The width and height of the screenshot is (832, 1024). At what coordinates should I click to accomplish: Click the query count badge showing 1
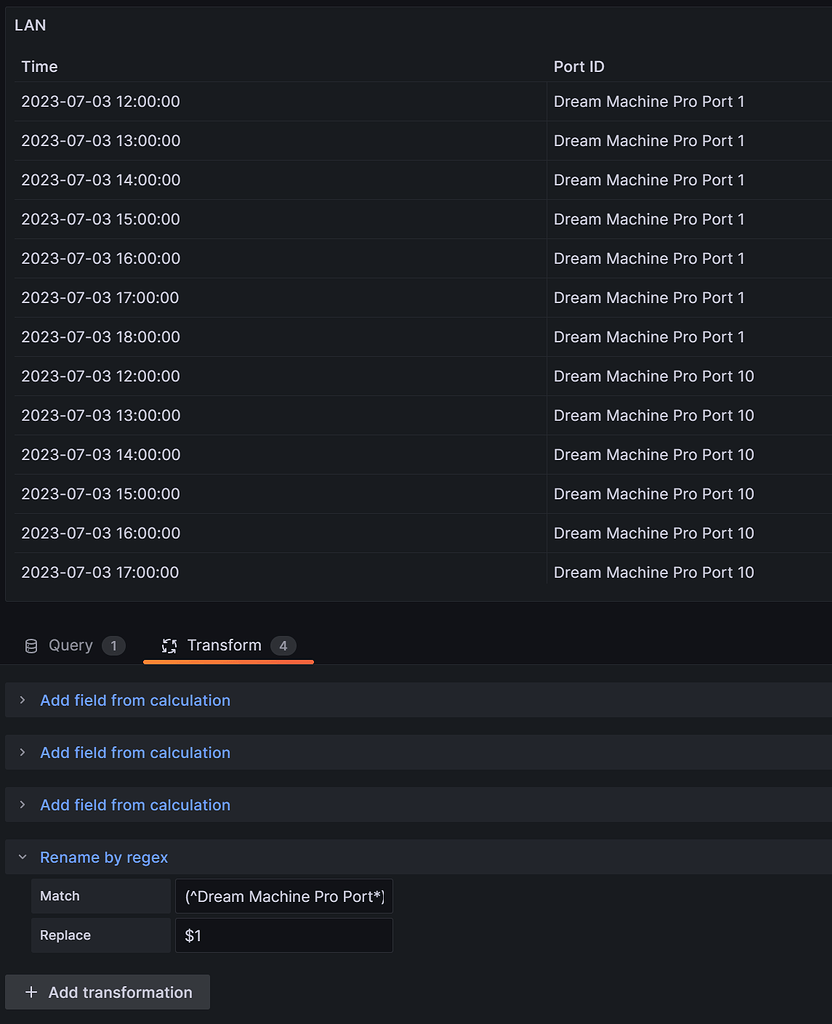click(113, 645)
